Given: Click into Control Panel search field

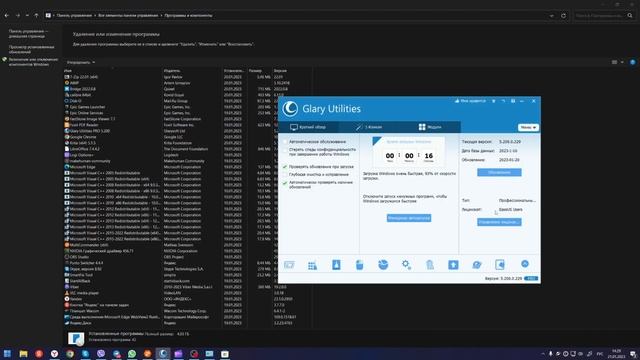Looking at the screenshot, I should click(600, 16).
